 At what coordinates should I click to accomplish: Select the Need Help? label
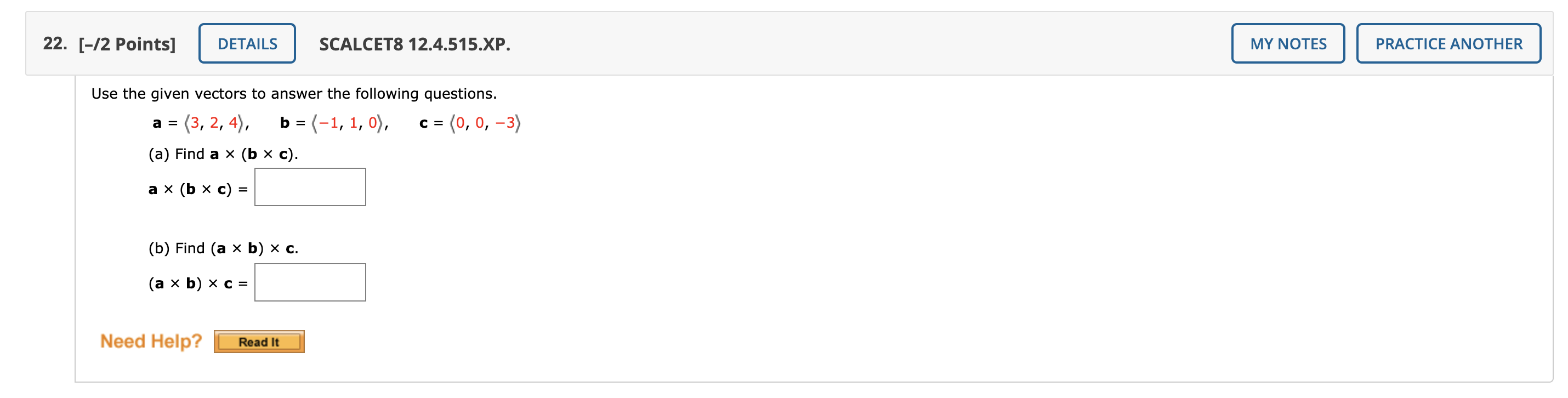pyautogui.click(x=150, y=342)
